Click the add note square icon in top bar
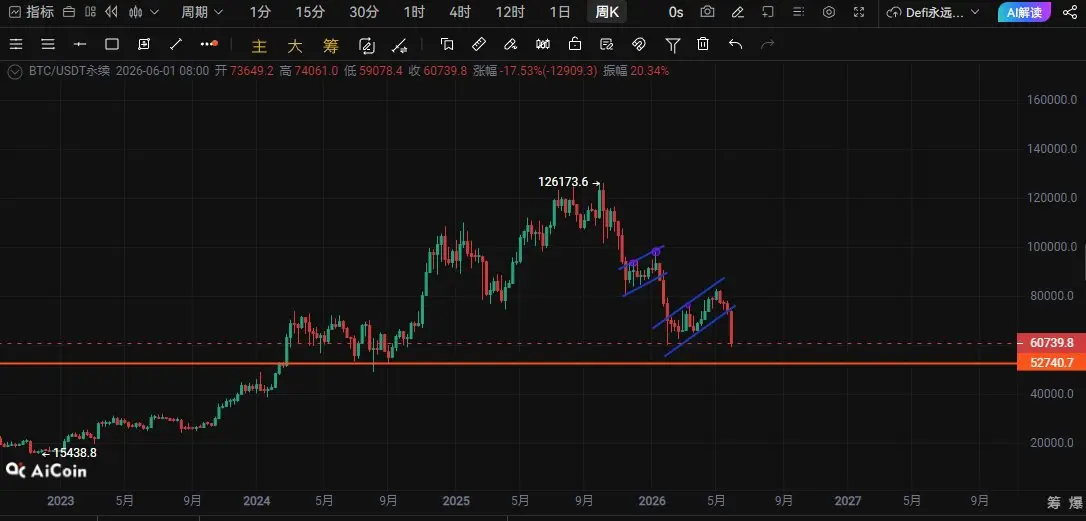This screenshot has height=521, width=1086. [x=767, y=12]
